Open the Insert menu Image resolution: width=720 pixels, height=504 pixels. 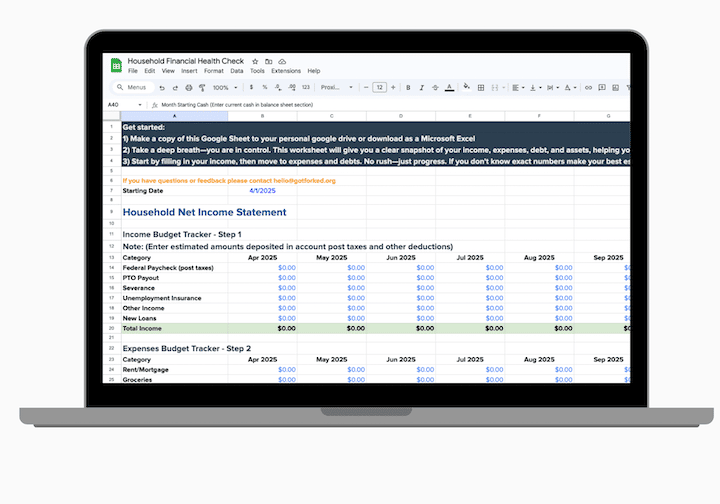189,71
